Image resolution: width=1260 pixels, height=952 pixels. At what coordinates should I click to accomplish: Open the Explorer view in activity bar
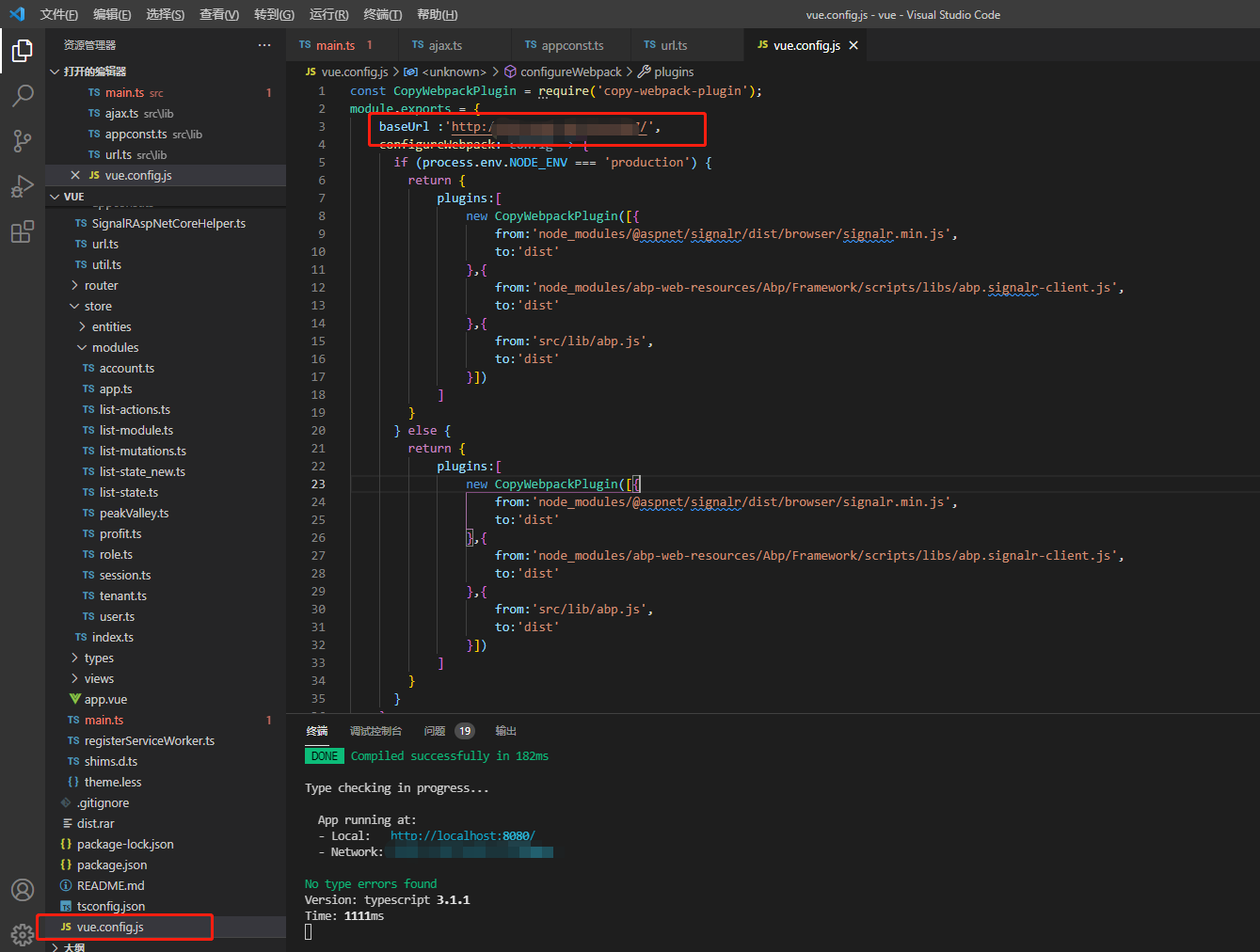(x=23, y=51)
